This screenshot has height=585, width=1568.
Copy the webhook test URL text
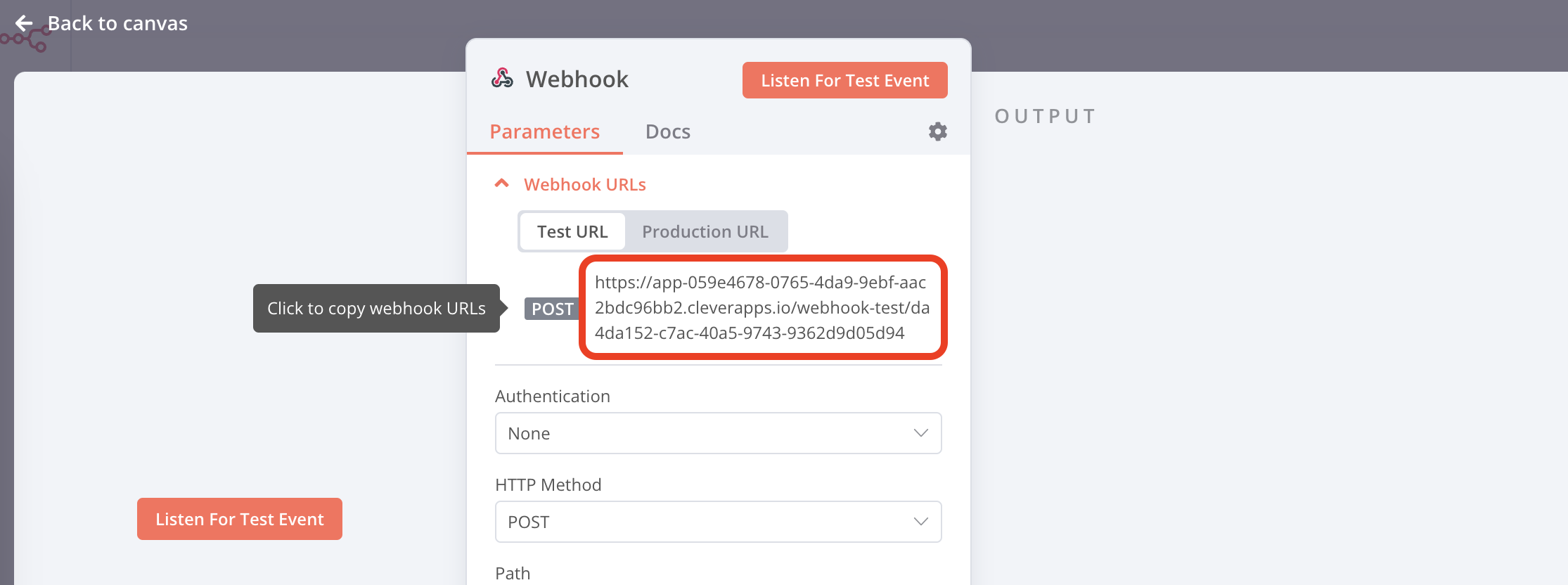click(762, 308)
